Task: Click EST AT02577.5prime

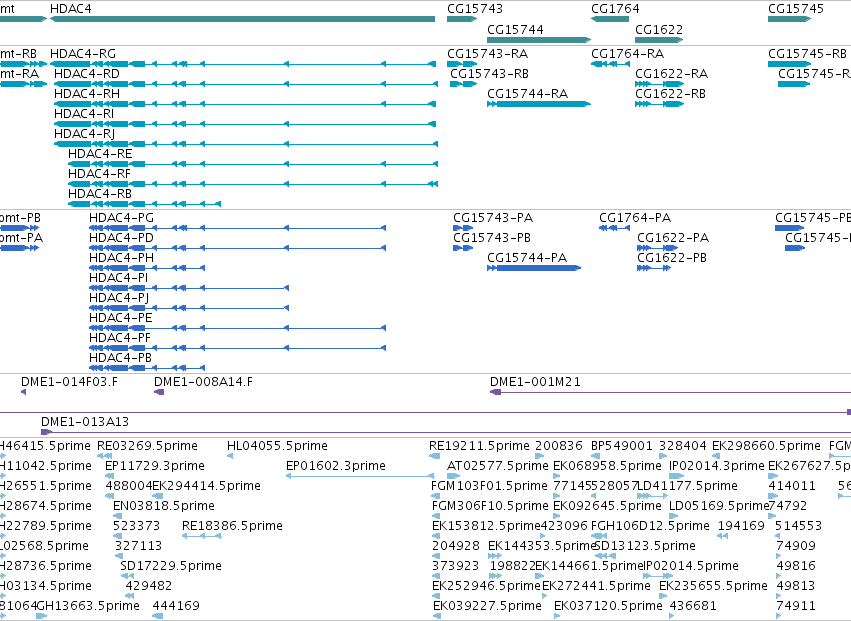Action: [453, 476]
